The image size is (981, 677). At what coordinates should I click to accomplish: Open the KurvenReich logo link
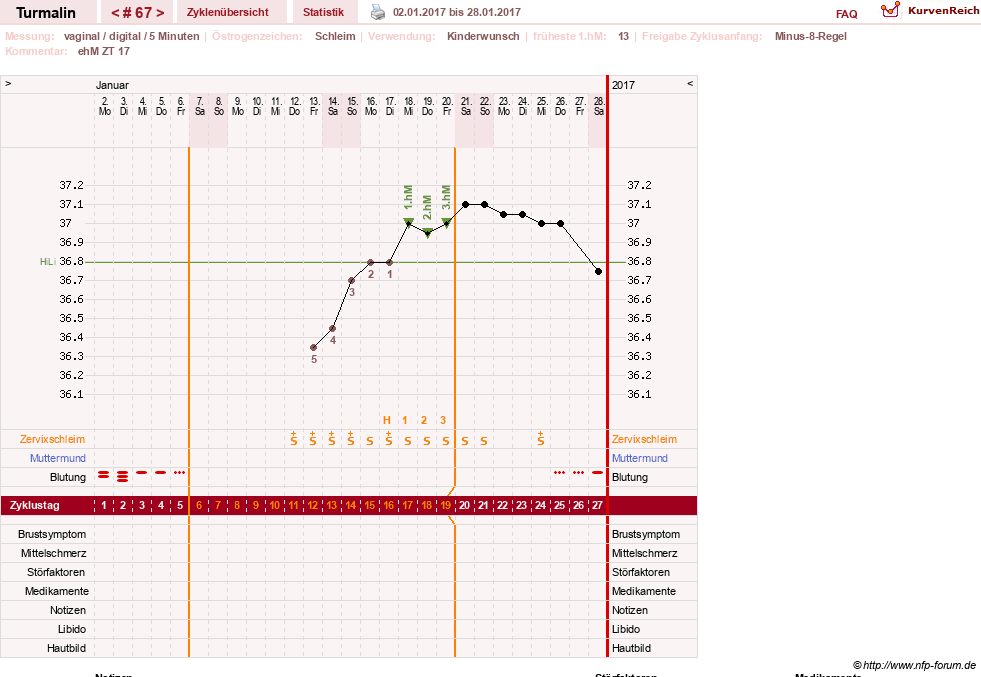click(x=930, y=11)
